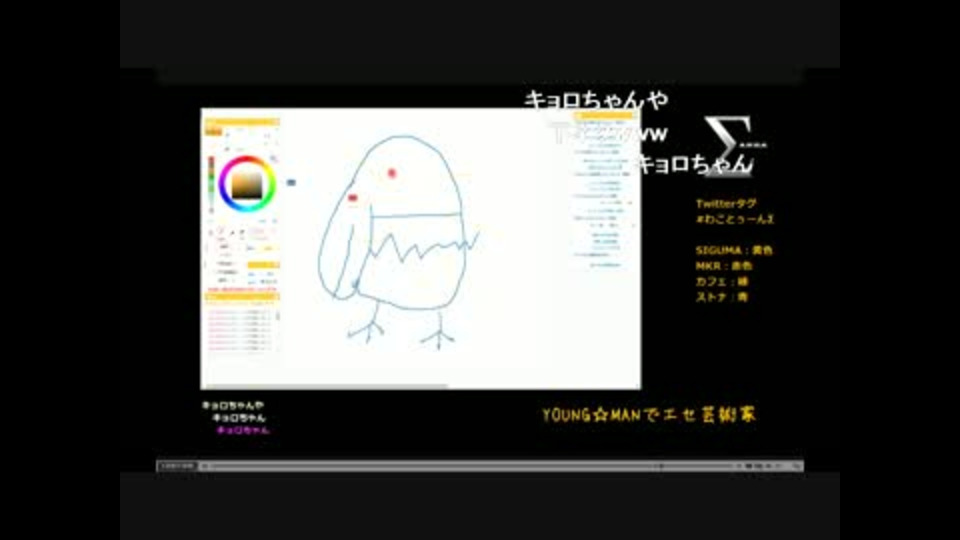Choose a shade in the color wheel's square

pyautogui.click(x=247, y=184)
